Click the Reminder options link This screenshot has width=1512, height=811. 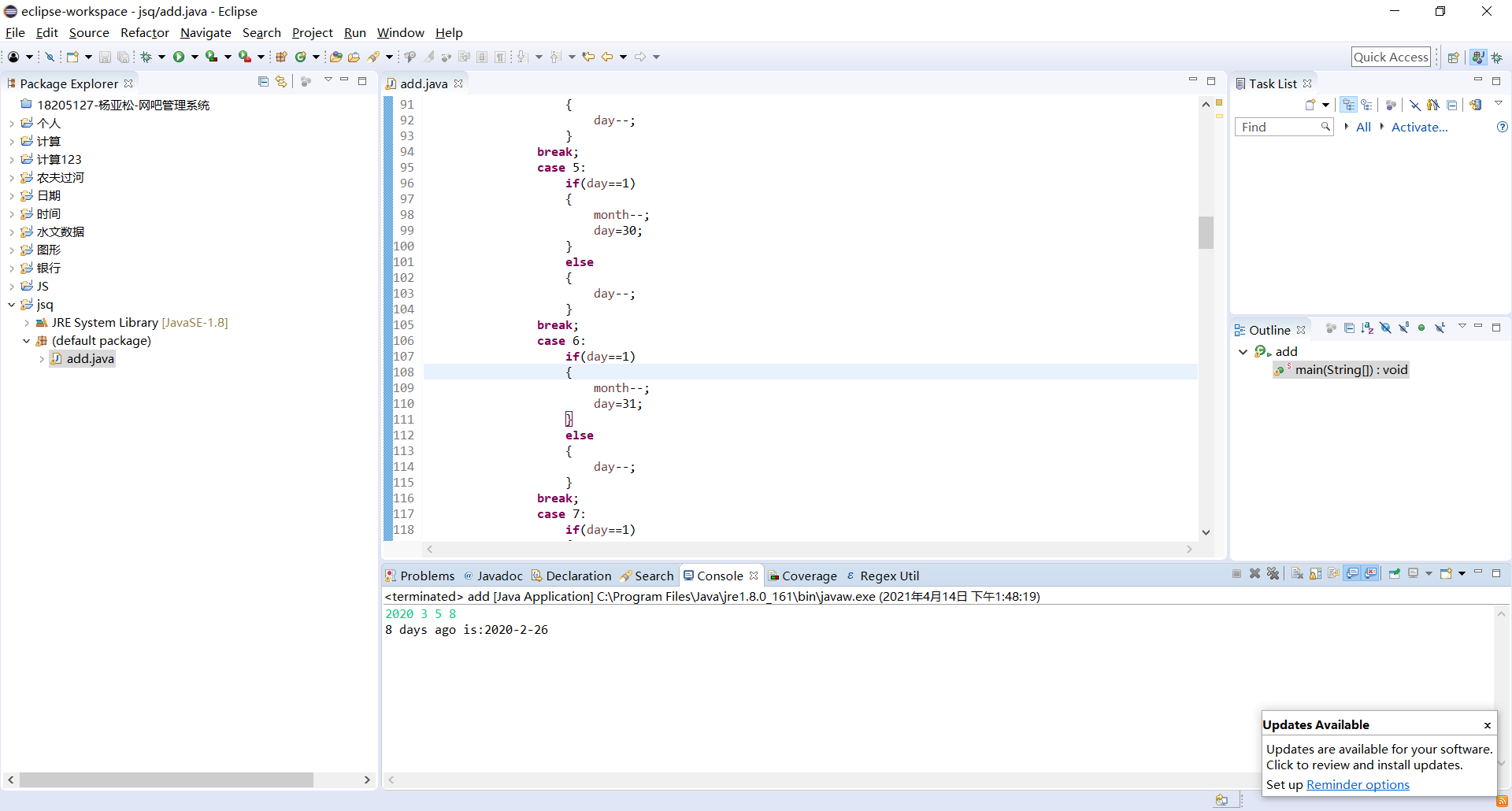coord(1358,784)
